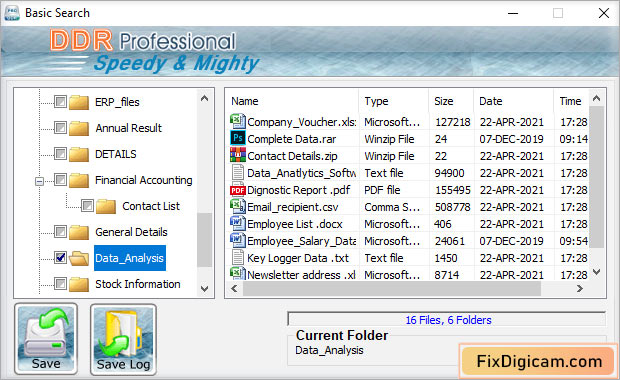Collapse the Financial Accounting tree node
The image size is (620, 380).
39,181
